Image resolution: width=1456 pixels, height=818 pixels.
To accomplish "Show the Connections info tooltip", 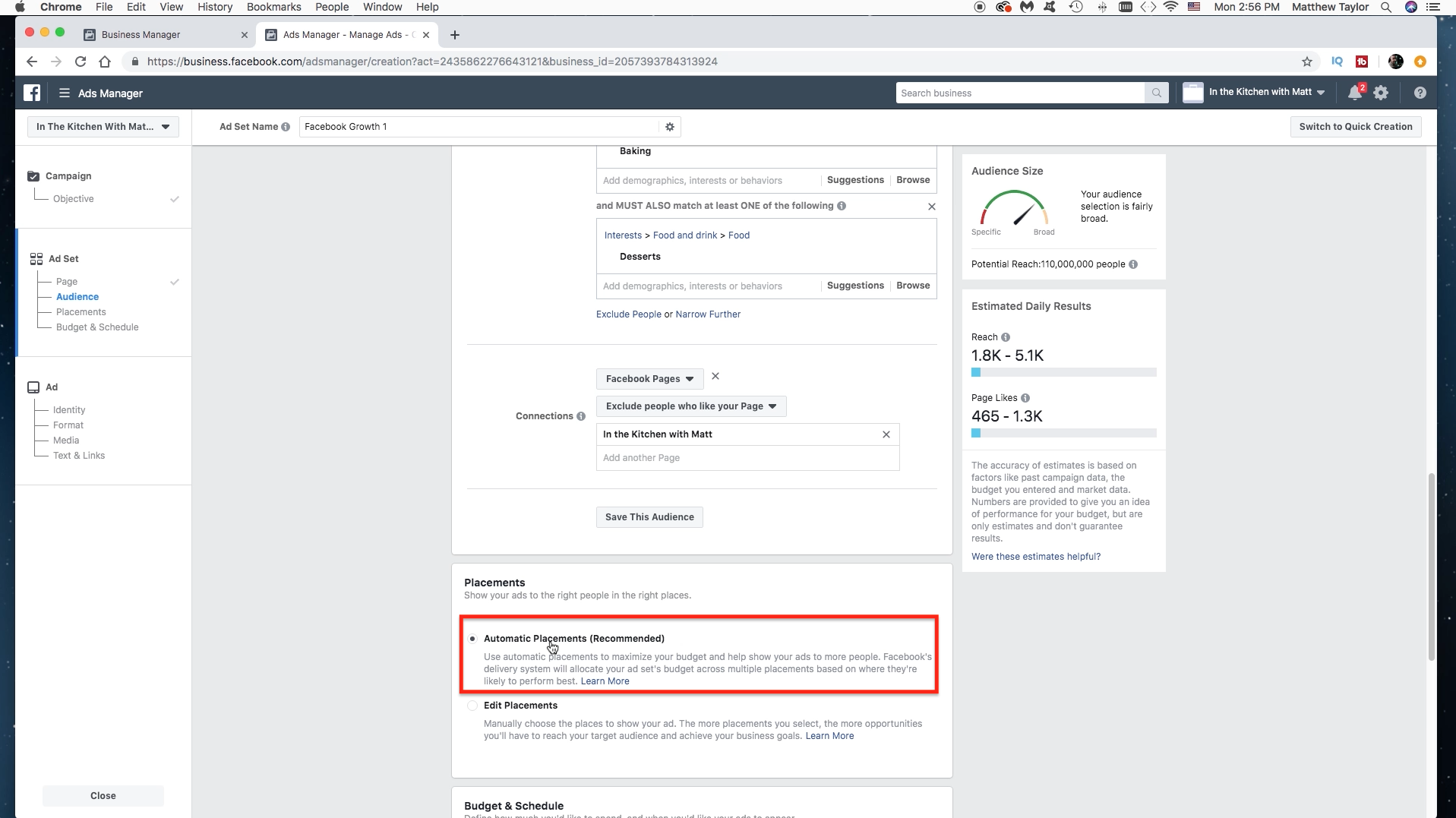I will [x=581, y=416].
